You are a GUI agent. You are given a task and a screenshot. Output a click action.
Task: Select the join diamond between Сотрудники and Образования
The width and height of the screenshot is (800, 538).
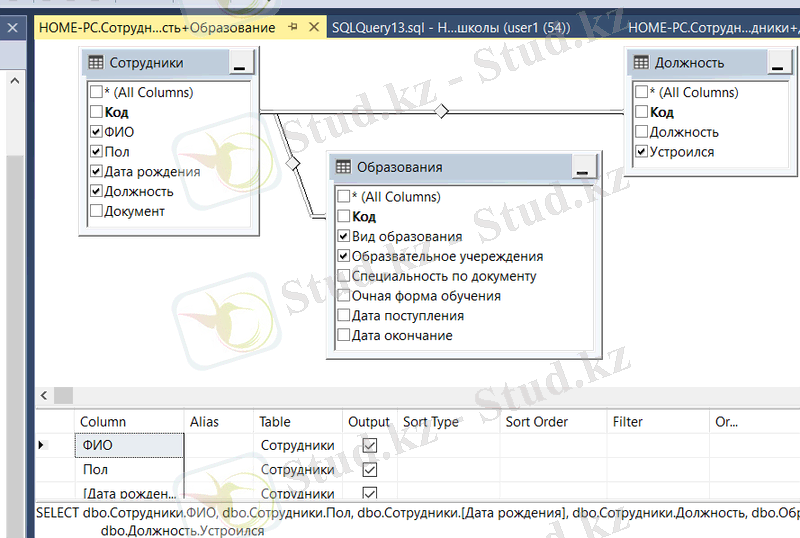pos(292,161)
